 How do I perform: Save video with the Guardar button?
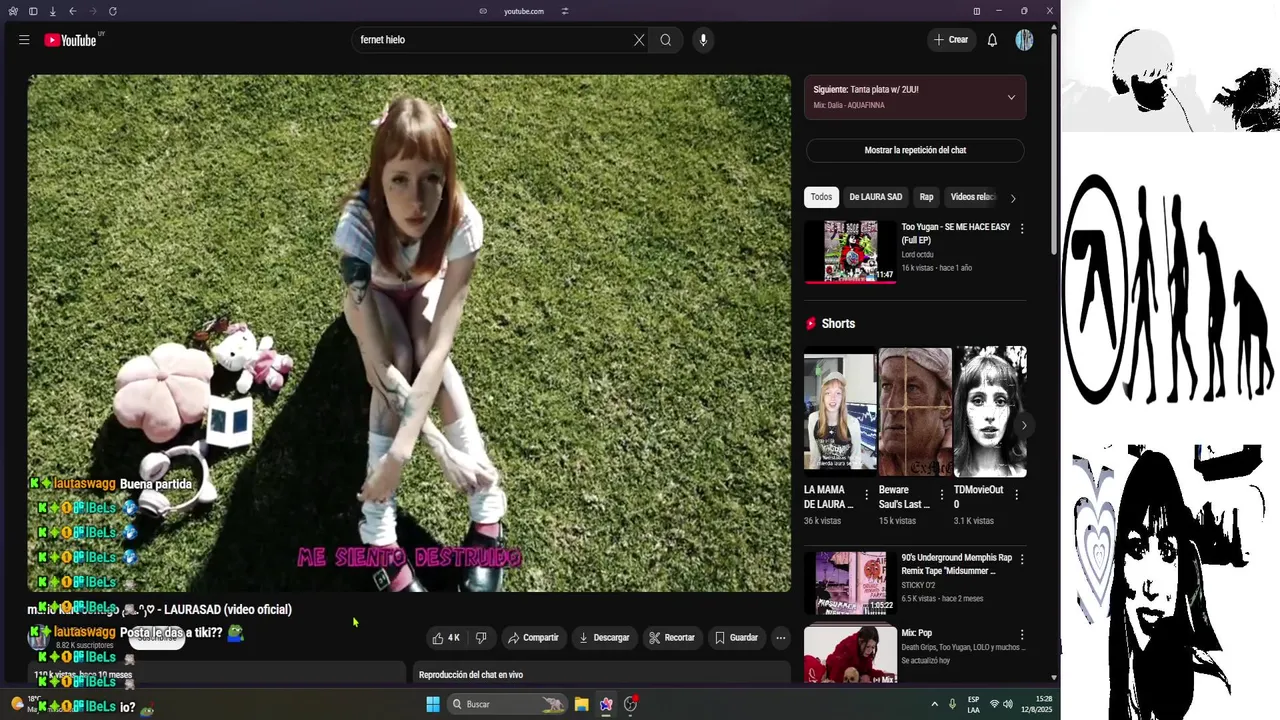736,638
